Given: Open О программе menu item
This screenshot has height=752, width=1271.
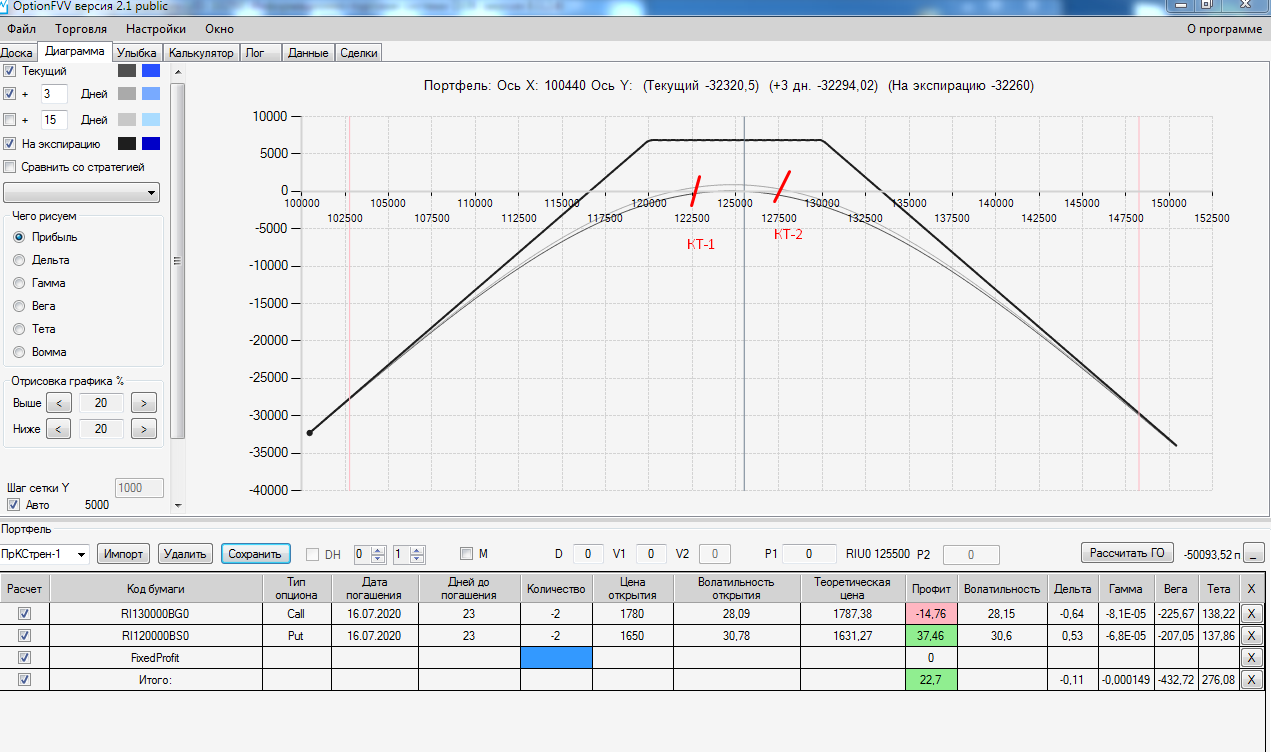Looking at the screenshot, I should 1224,29.
